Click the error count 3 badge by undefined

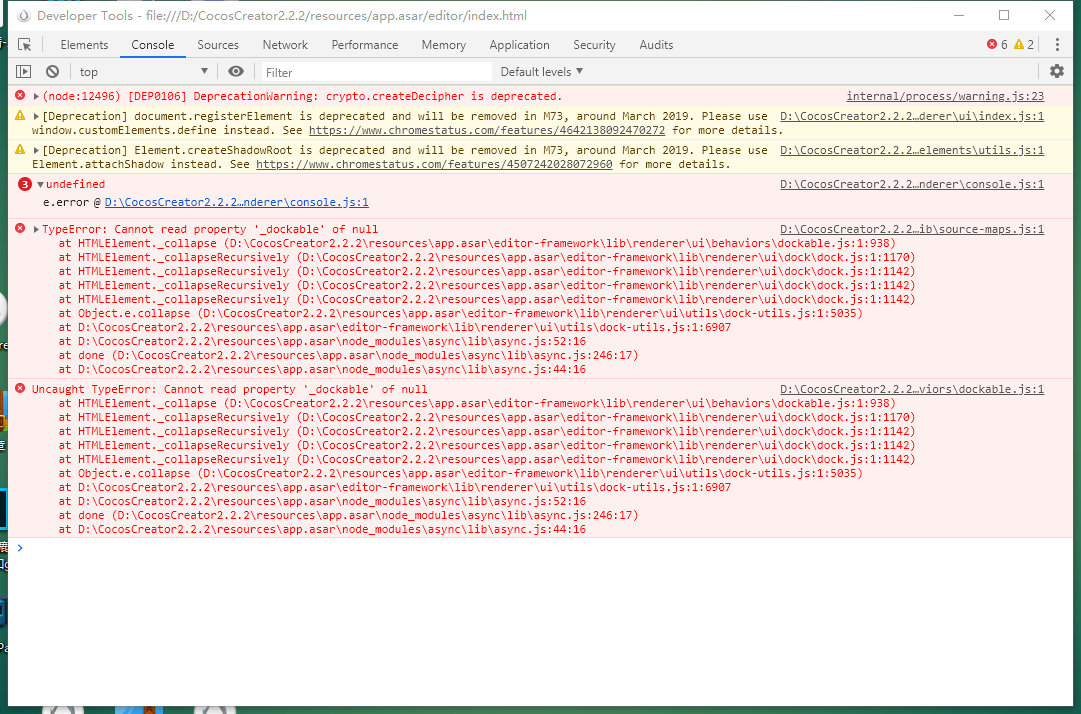tap(25, 185)
